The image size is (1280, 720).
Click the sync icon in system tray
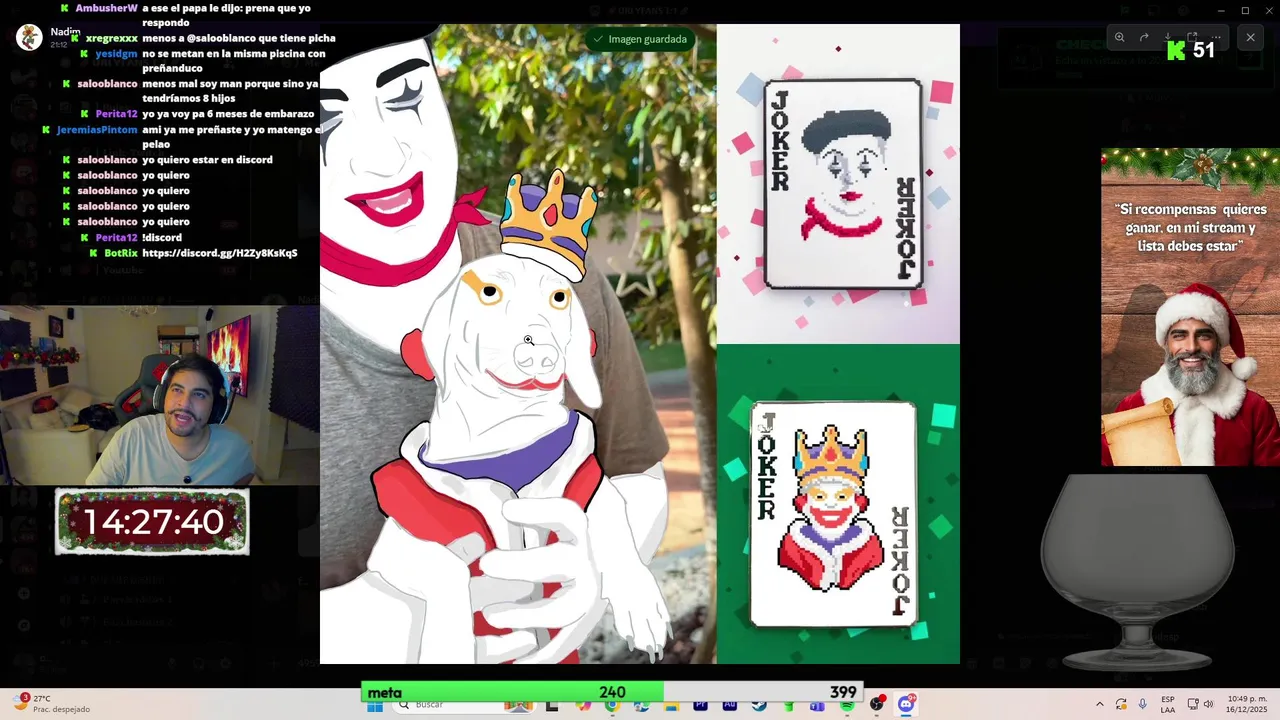pyautogui.click(x=1121, y=705)
